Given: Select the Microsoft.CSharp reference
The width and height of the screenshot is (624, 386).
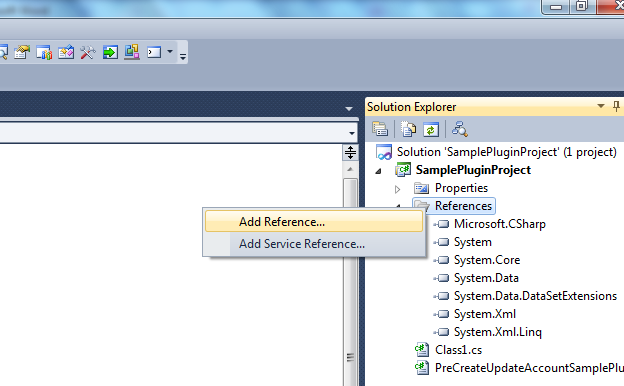Looking at the screenshot, I should pyautogui.click(x=499, y=224).
